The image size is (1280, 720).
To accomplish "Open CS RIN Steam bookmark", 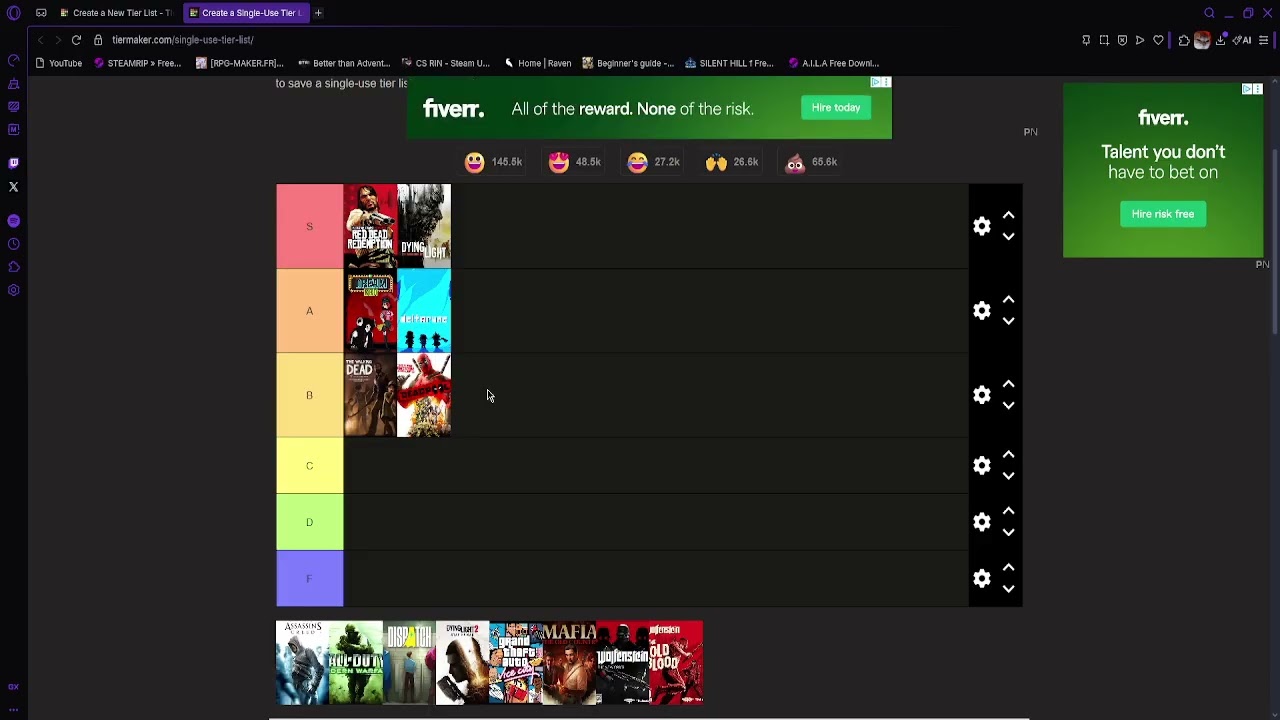I will [x=445, y=63].
